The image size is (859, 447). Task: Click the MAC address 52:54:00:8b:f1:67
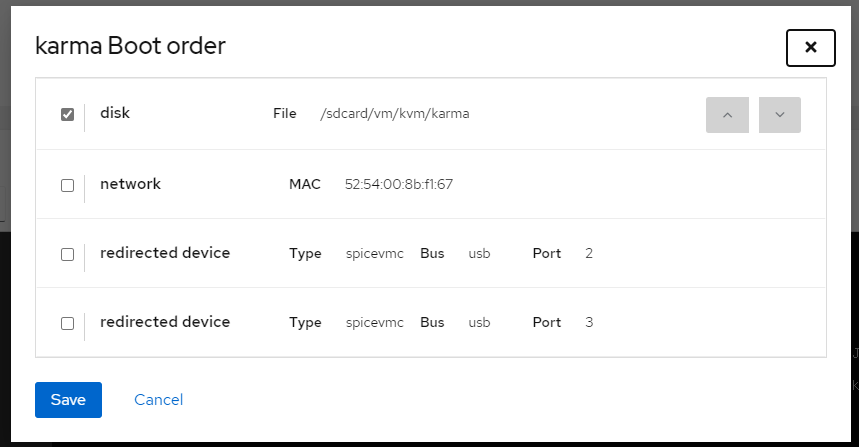coord(399,185)
